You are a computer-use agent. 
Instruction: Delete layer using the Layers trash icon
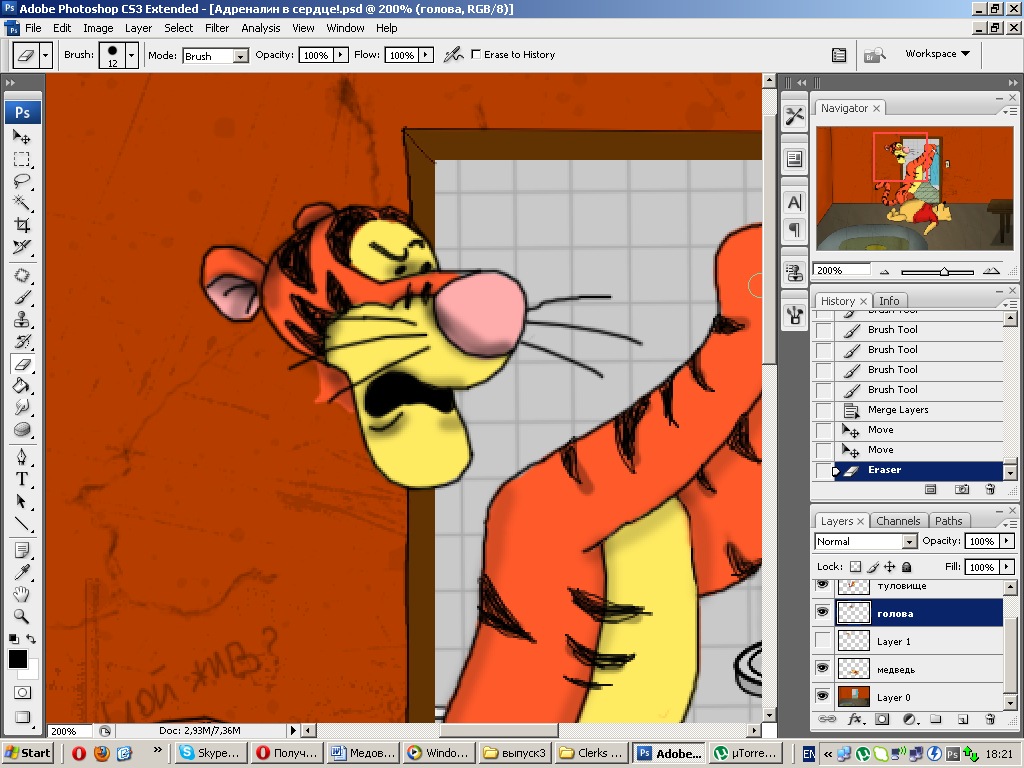click(990, 719)
